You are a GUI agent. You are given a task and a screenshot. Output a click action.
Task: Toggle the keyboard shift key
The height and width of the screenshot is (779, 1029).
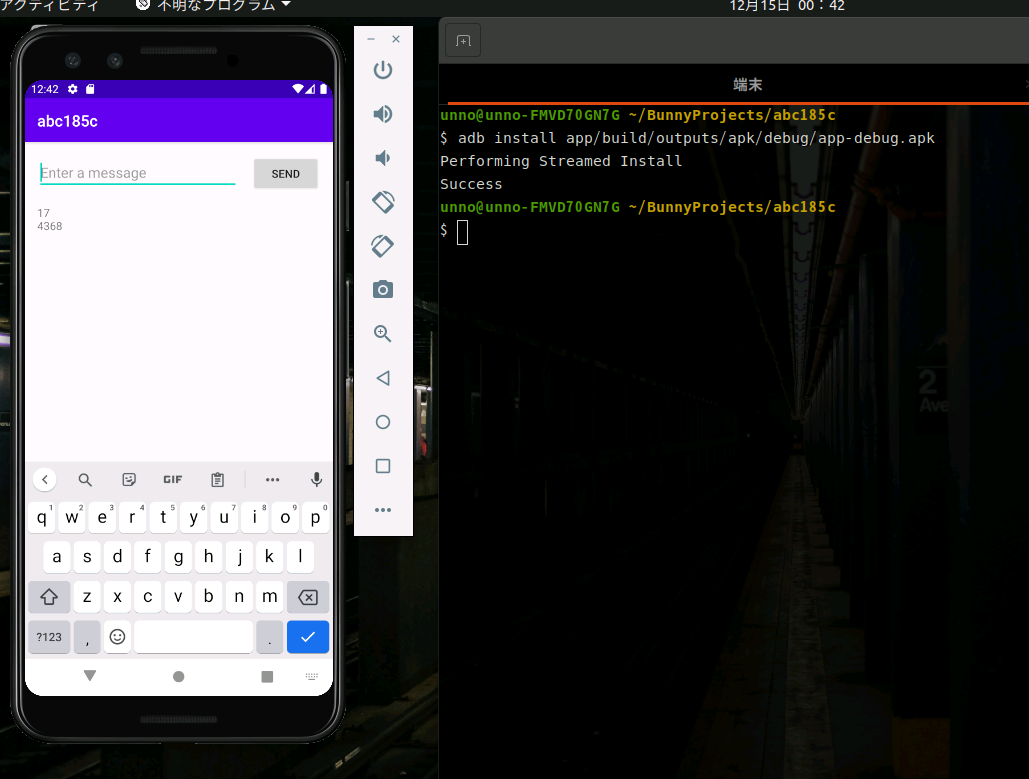tap(49, 597)
